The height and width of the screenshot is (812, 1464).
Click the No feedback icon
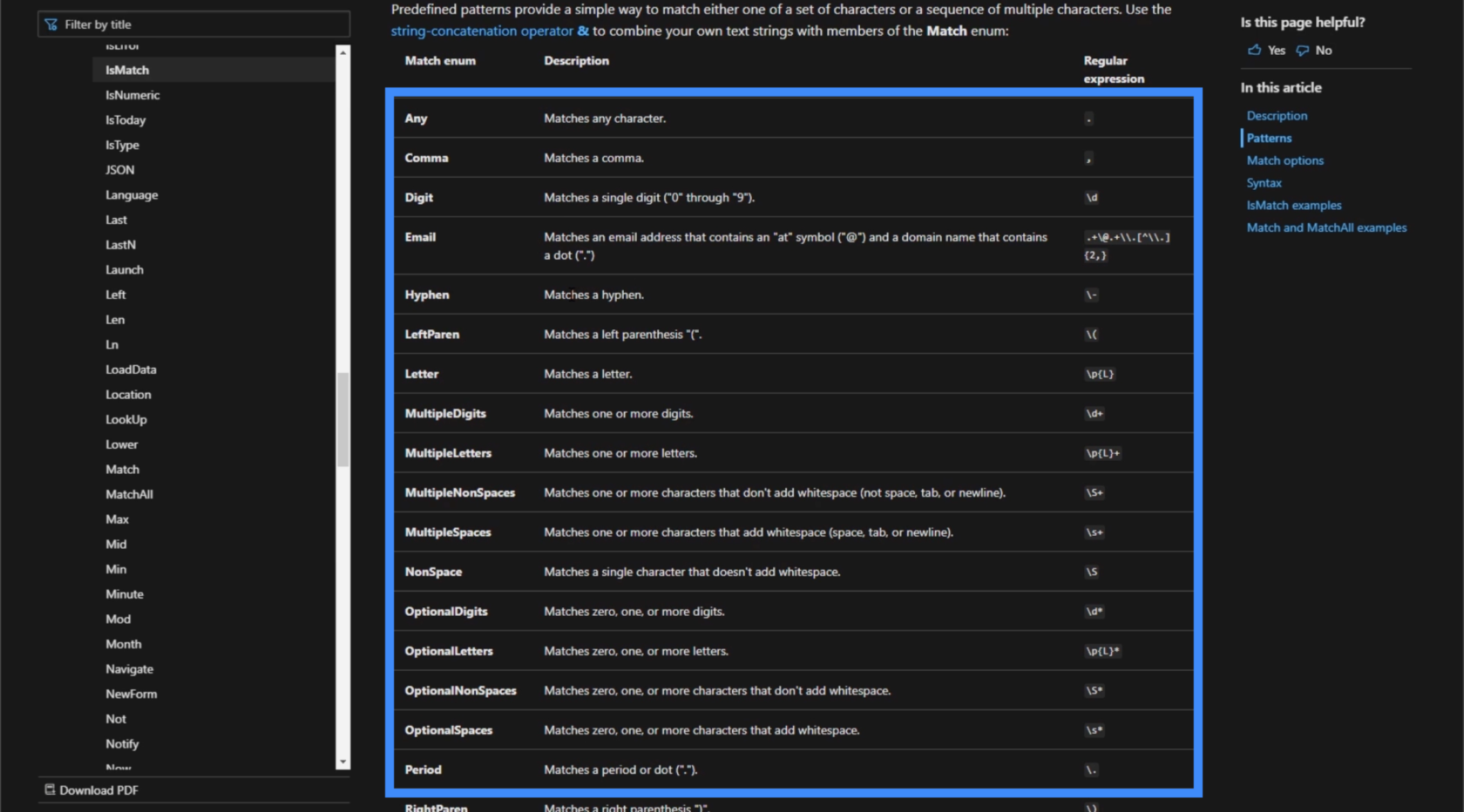pyautogui.click(x=1303, y=51)
